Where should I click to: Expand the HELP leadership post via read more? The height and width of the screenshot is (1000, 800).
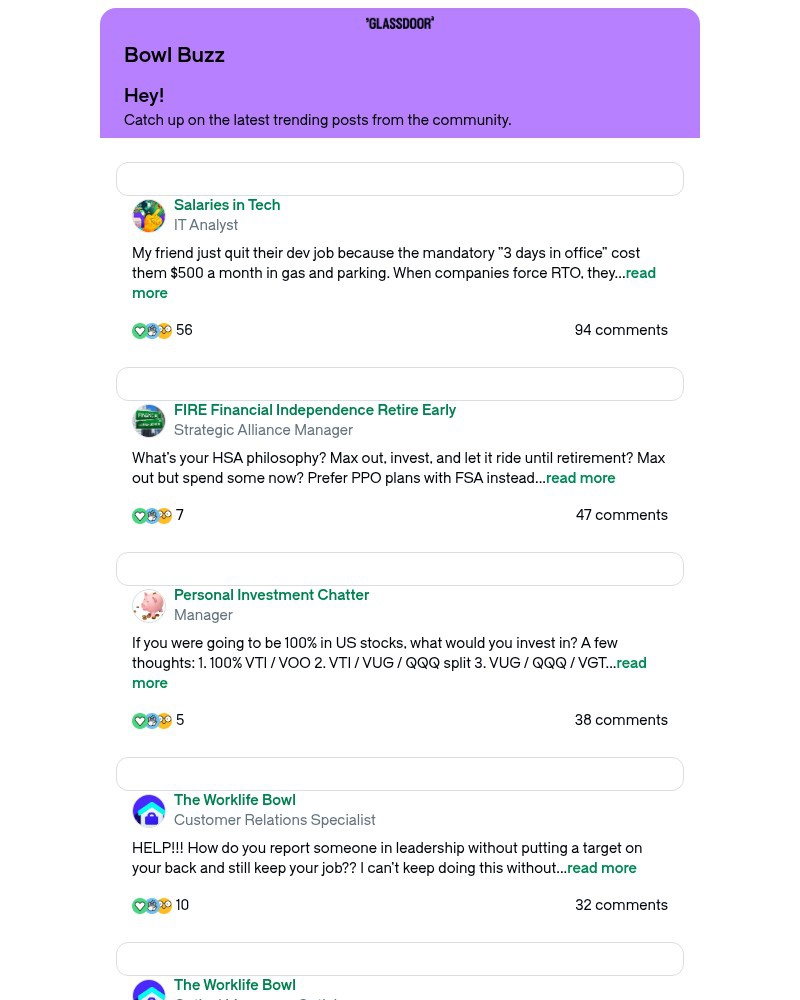click(601, 868)
